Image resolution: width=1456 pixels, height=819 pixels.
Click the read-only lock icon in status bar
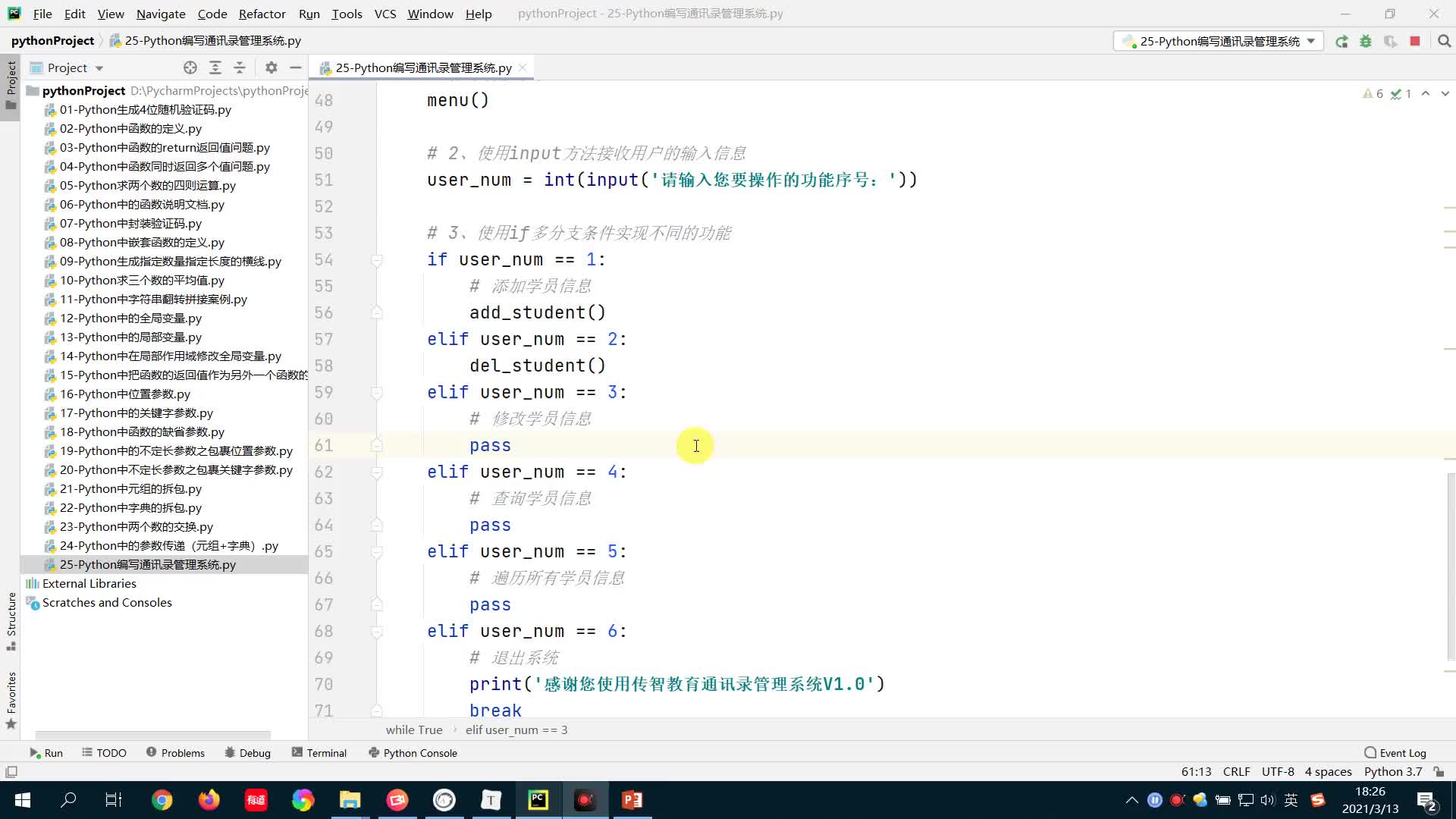point(1439,771)
